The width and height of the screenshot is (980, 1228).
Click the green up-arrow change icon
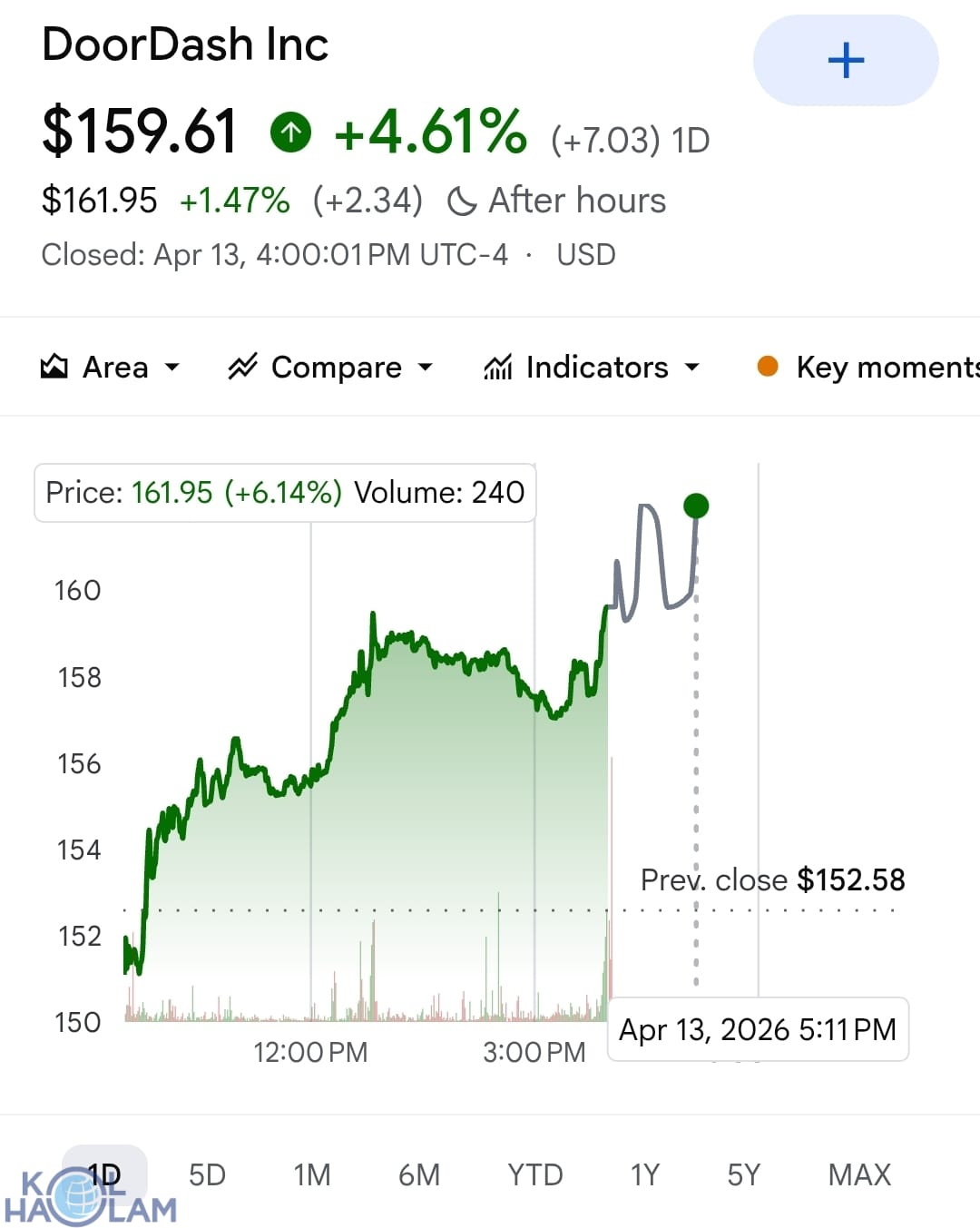coord(290,133)
